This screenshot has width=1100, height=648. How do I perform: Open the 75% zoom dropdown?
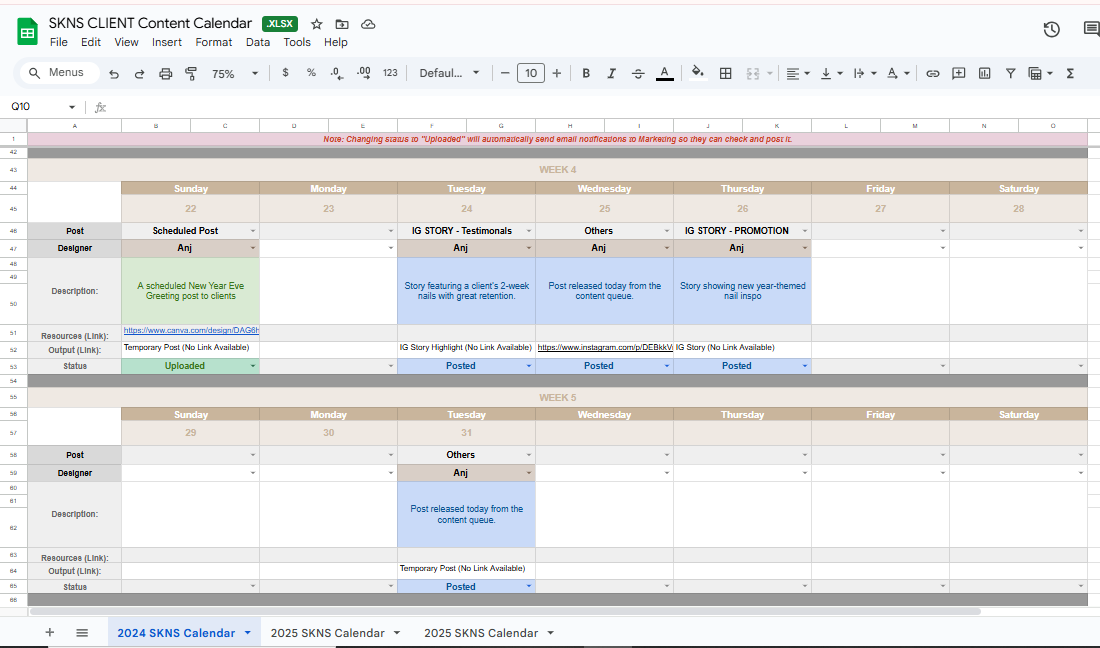tap(234, 73)
